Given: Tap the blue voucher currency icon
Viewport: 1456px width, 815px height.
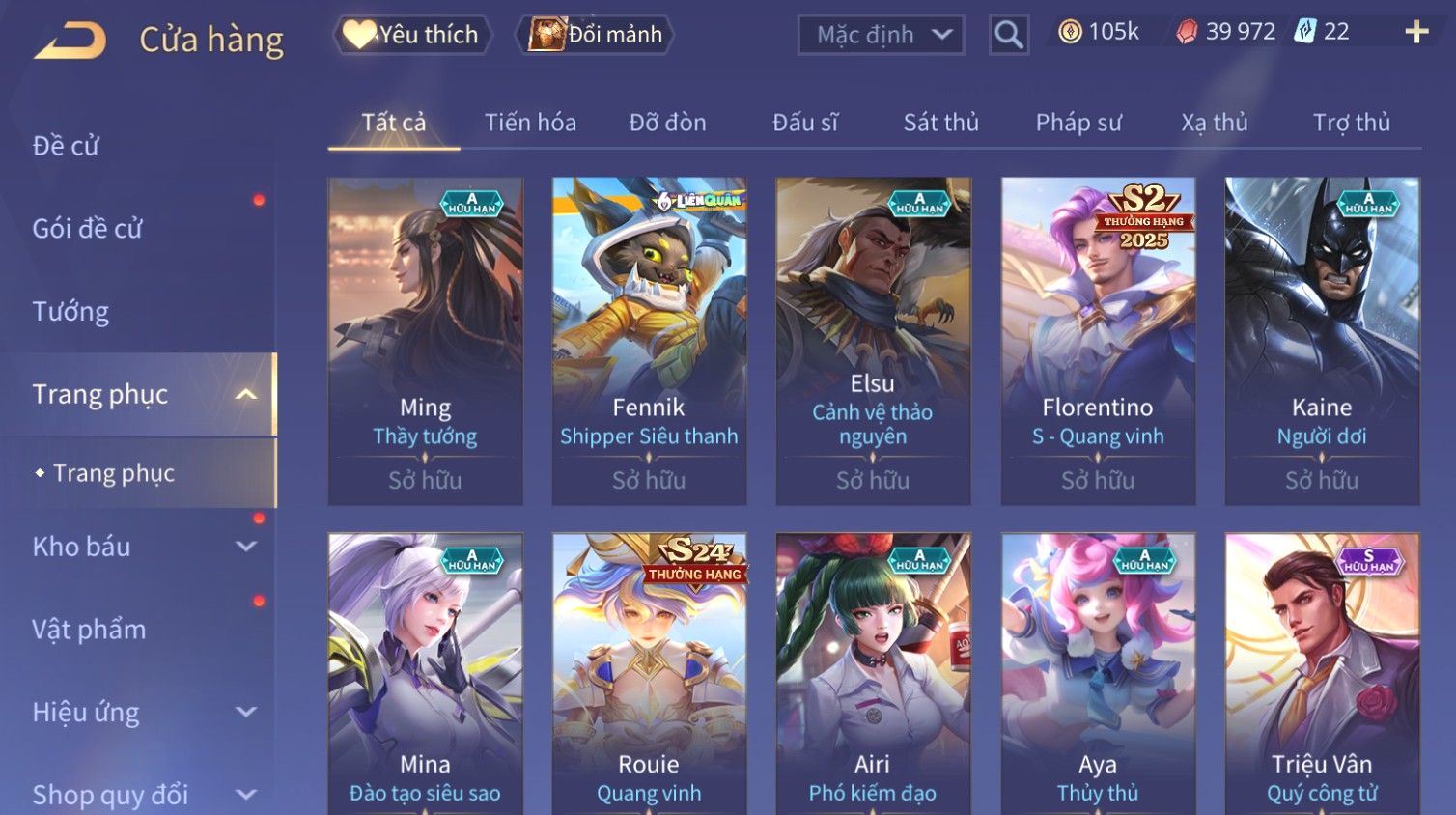Looking at the screenshot, I should coord(1305,31).
